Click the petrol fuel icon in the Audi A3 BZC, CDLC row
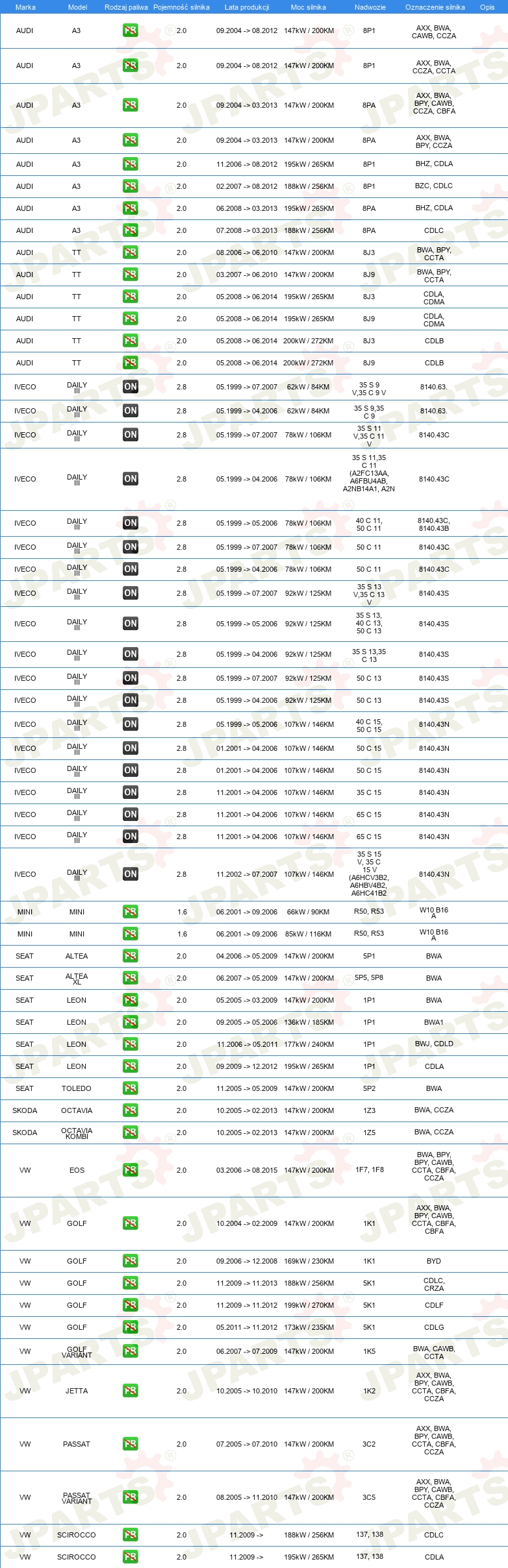The image size is (508, 1568). point(130,186)
